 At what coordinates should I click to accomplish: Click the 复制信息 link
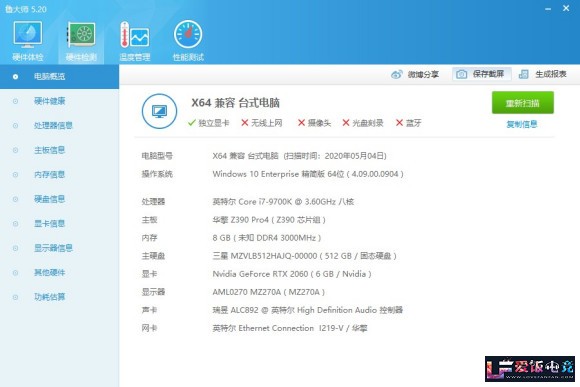(522, 124)
